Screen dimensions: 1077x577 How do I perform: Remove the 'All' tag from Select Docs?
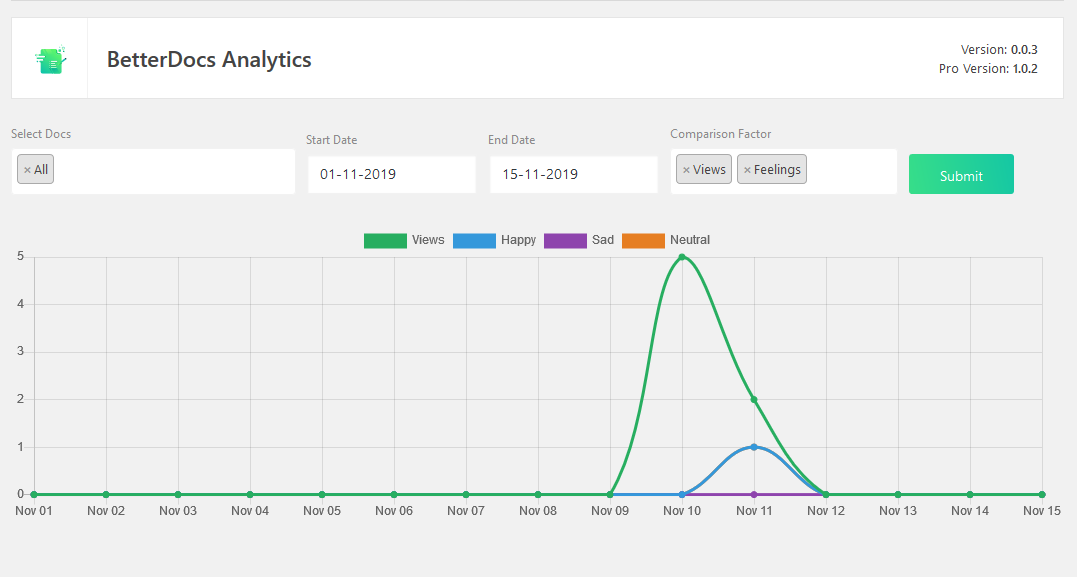(27, 170)
